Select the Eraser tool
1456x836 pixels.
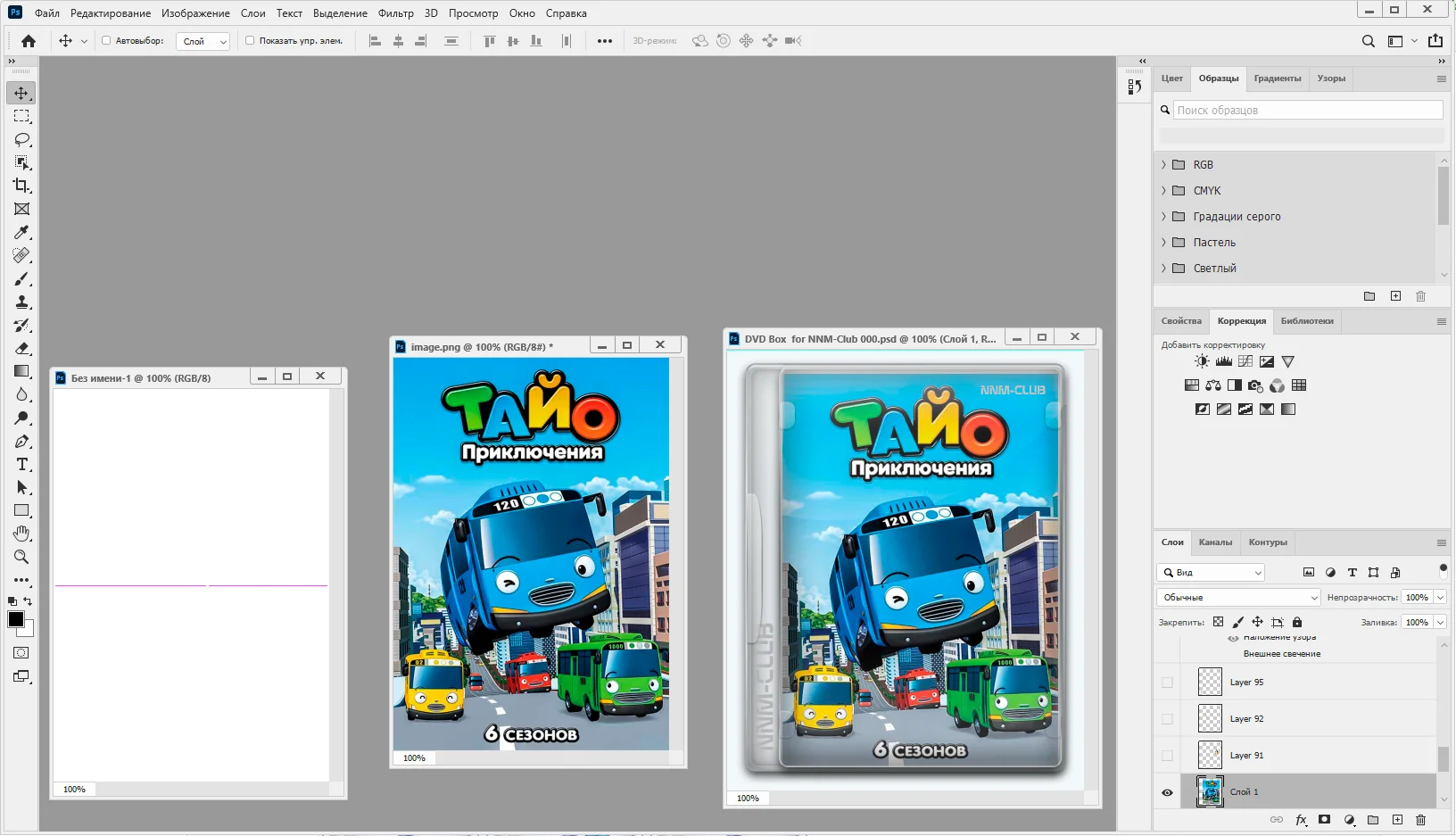tap(21, 348)
